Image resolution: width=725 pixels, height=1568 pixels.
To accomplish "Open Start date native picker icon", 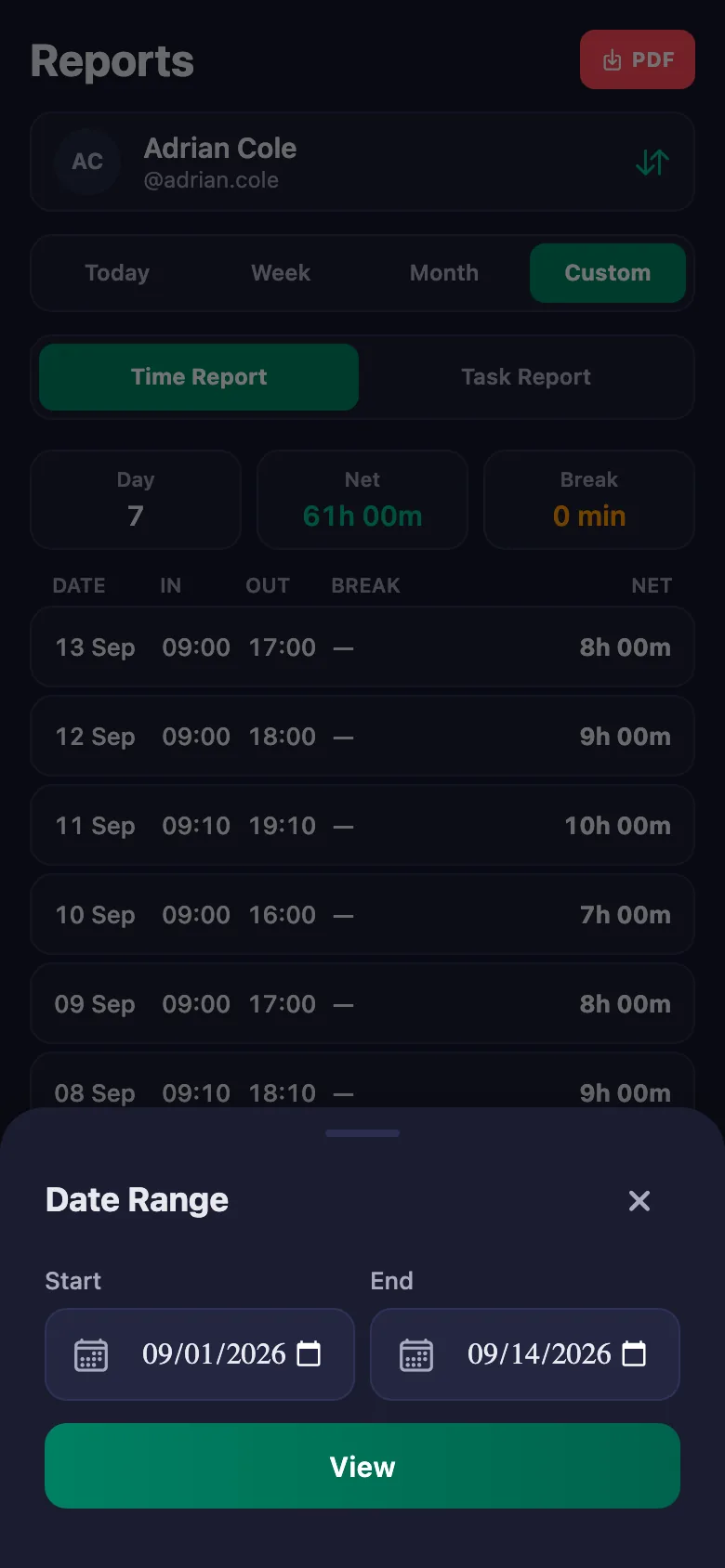I will (x=309, y=1354).
